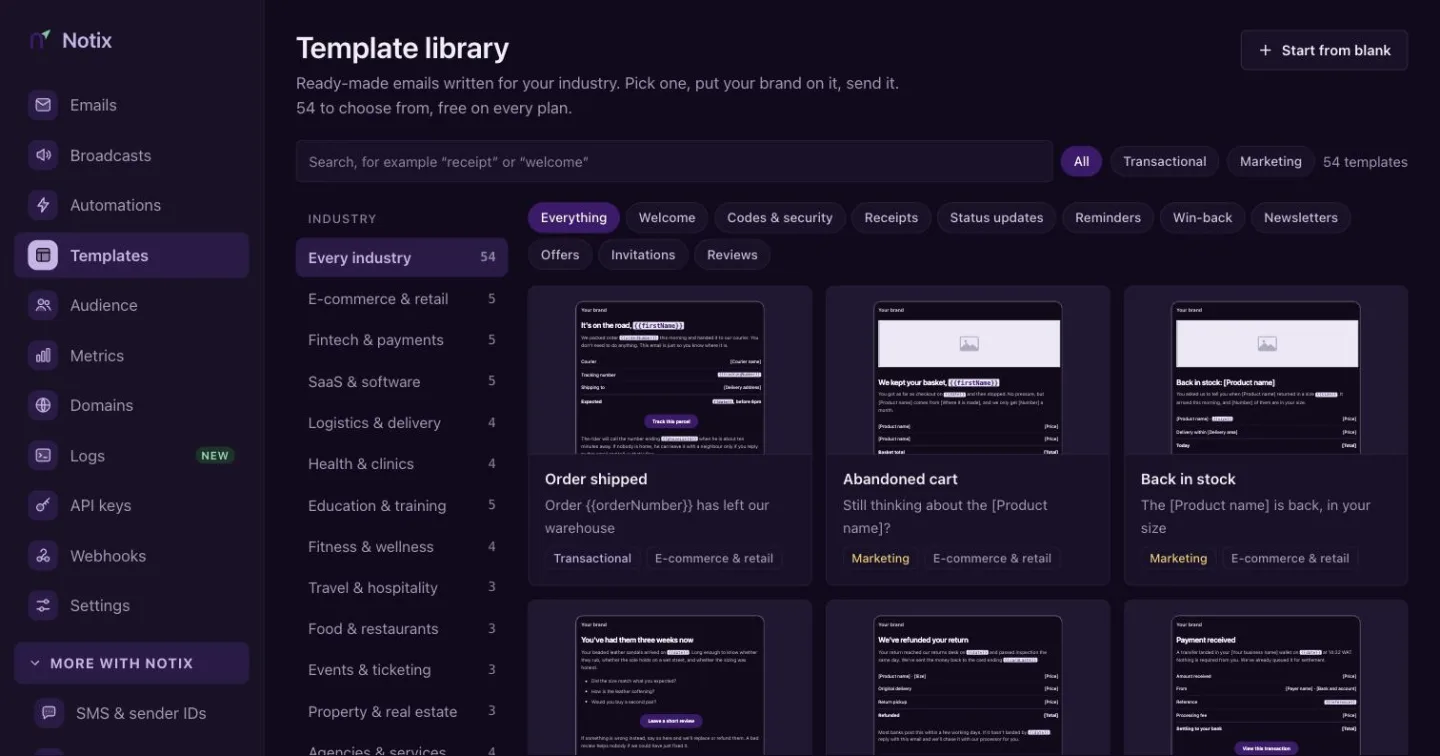Click the Metrics bar chart icon
1440x756 pixels.
click(x=43, y=355)
